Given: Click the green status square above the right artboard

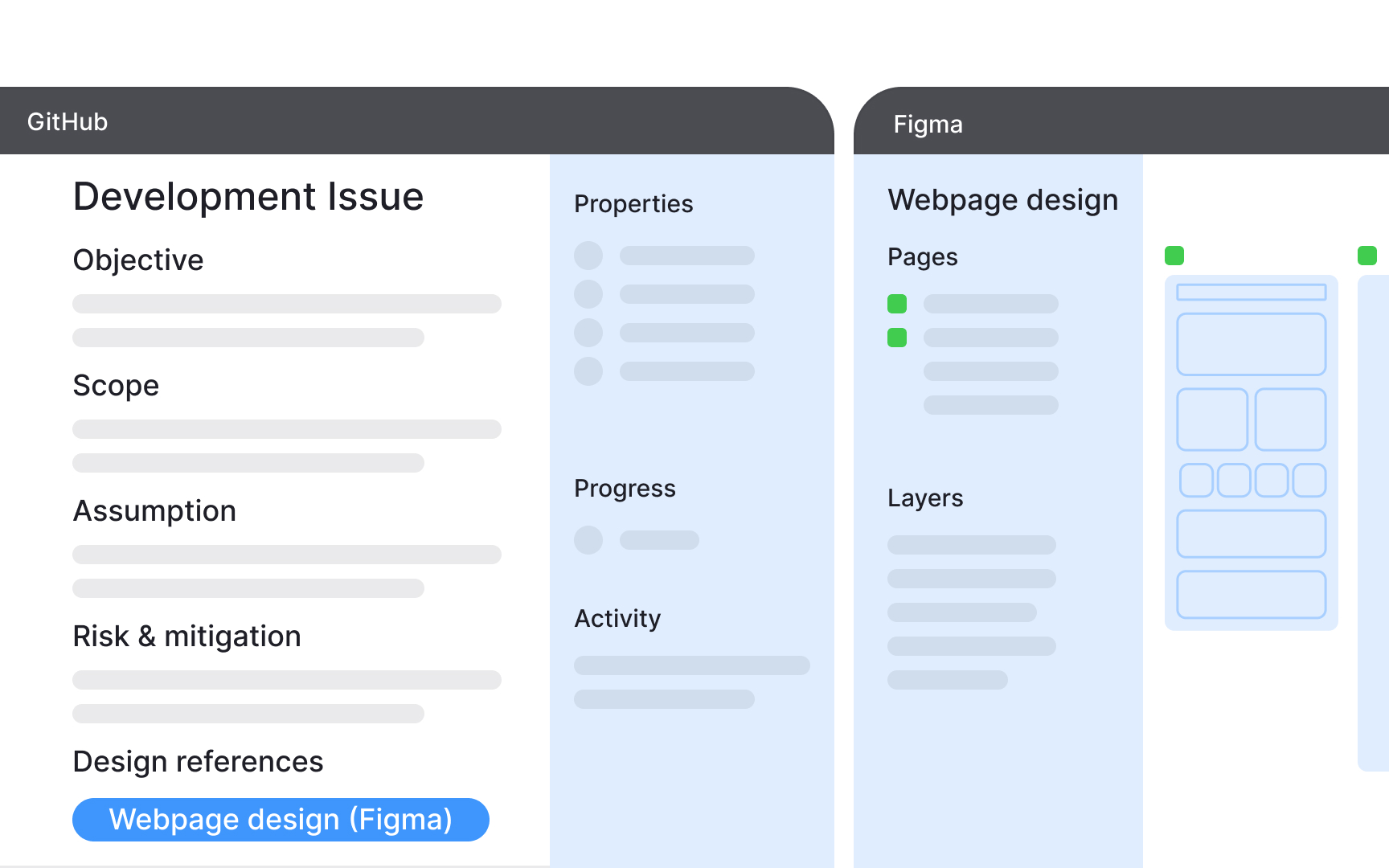Looking at the screenshot, I should [x=1366, y=255].
